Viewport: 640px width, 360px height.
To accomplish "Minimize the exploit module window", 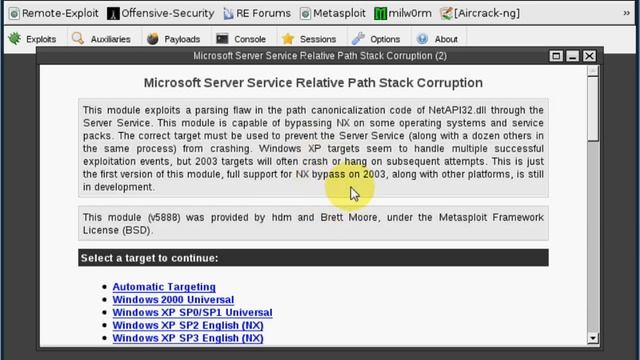I will [572, 56].
